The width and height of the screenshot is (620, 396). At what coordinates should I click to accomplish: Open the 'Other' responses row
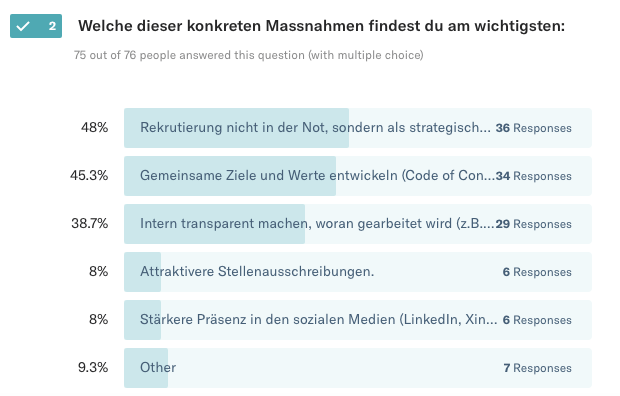click(x=357, y=368)
